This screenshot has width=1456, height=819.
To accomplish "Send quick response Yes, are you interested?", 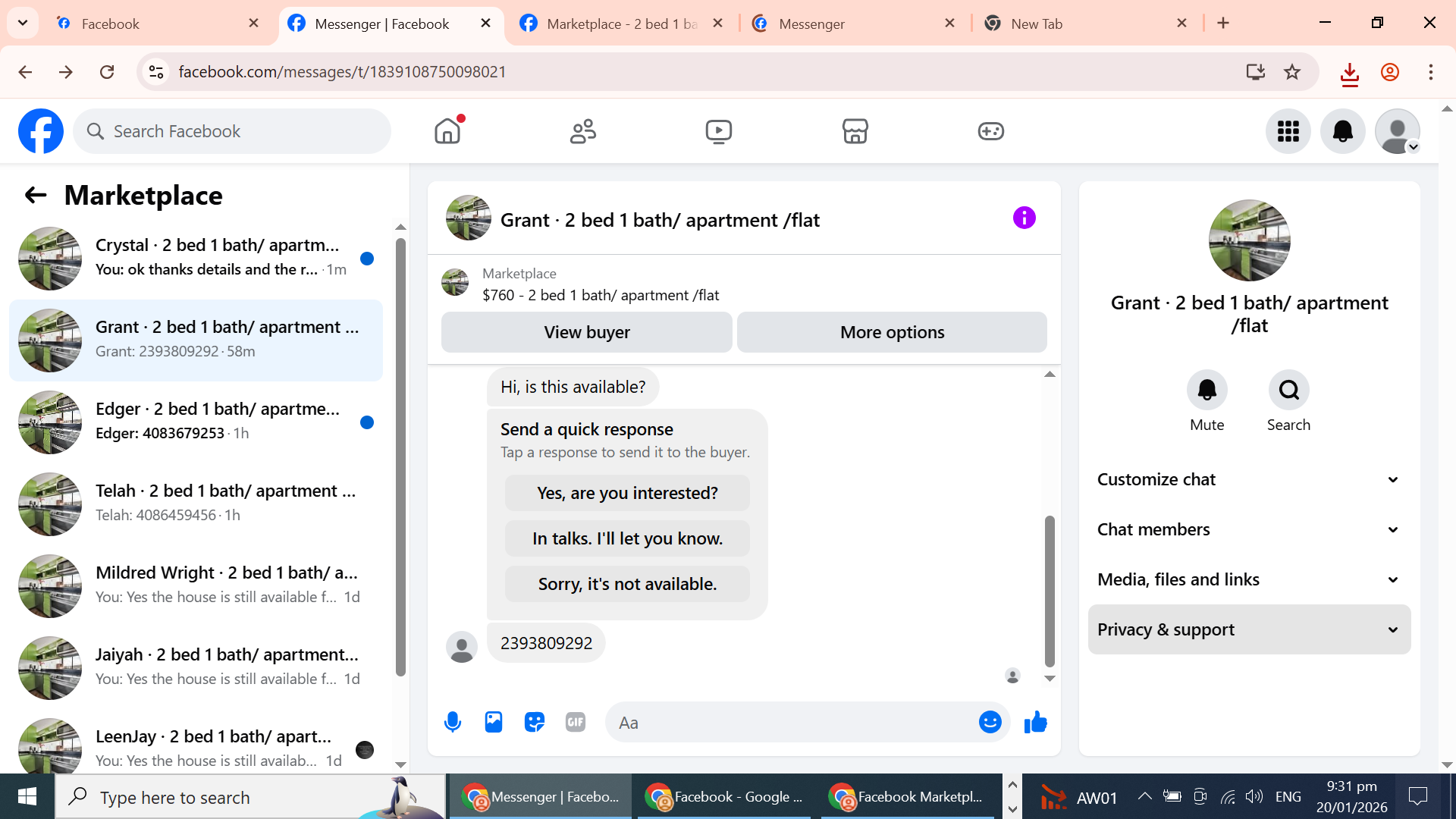I will click(627, 493).
